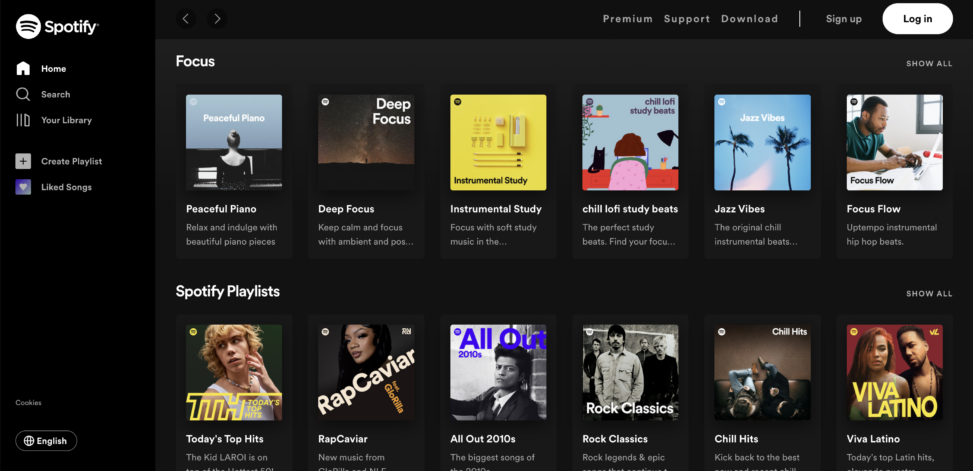Click the All Out 2010s title
This screenshot has height=471, width=973.
[x=483, y=439]
